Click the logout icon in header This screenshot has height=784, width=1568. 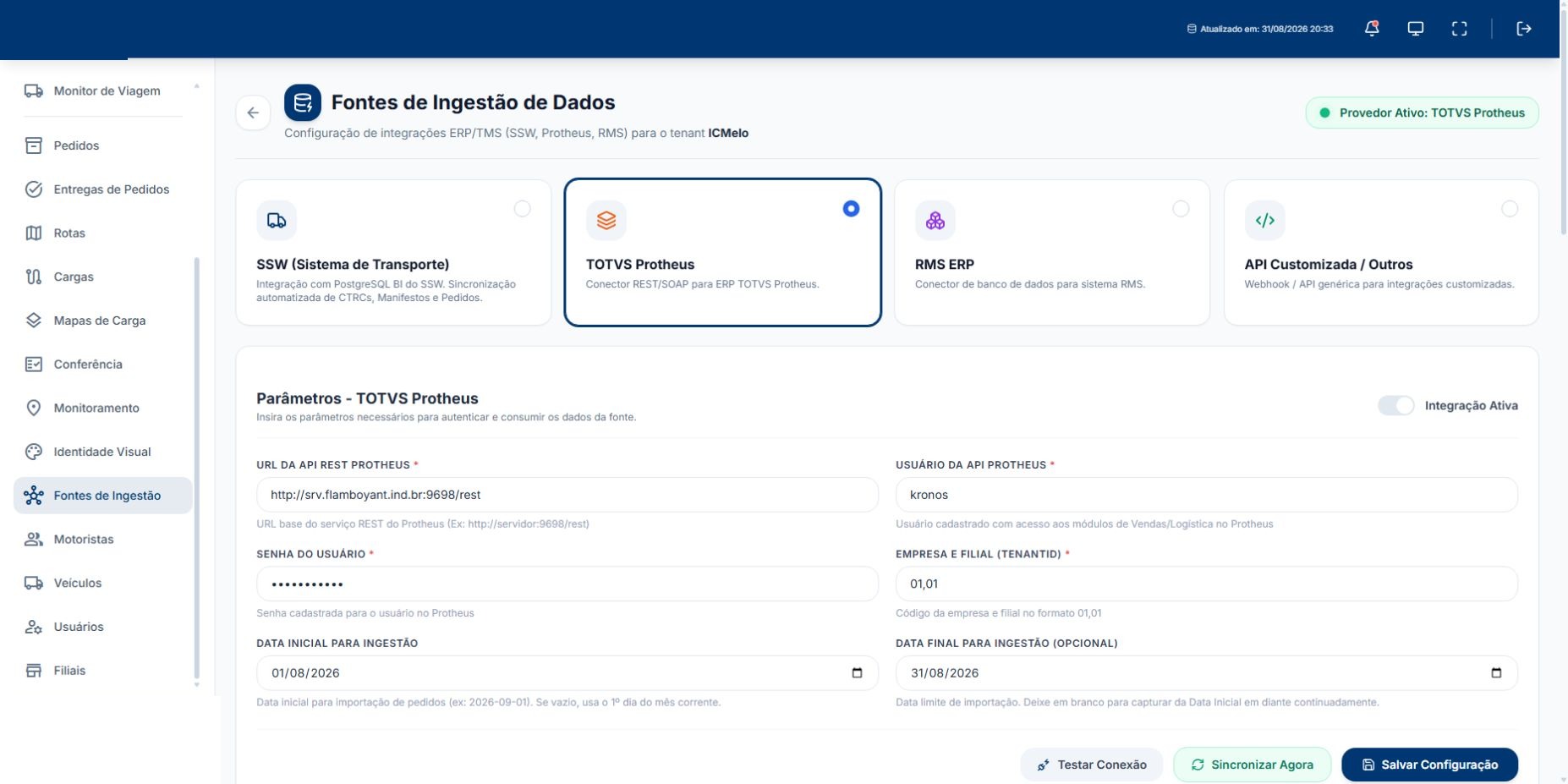click(x=1524, y=29)
